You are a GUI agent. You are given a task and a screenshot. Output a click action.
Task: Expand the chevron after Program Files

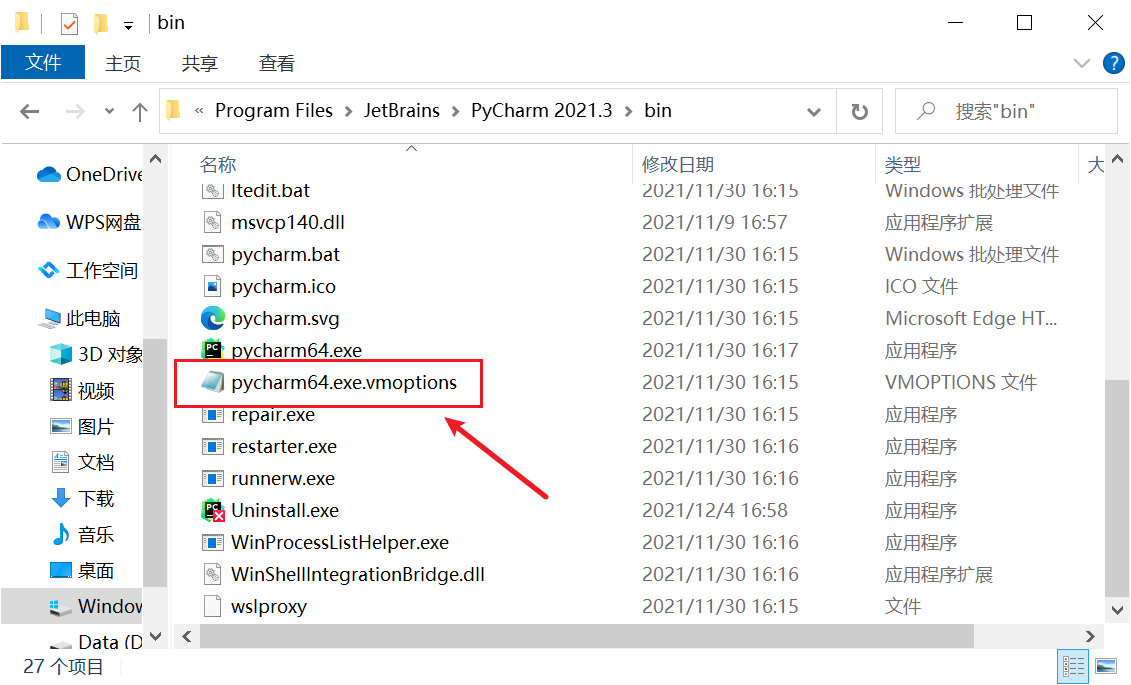click(348, 112)
